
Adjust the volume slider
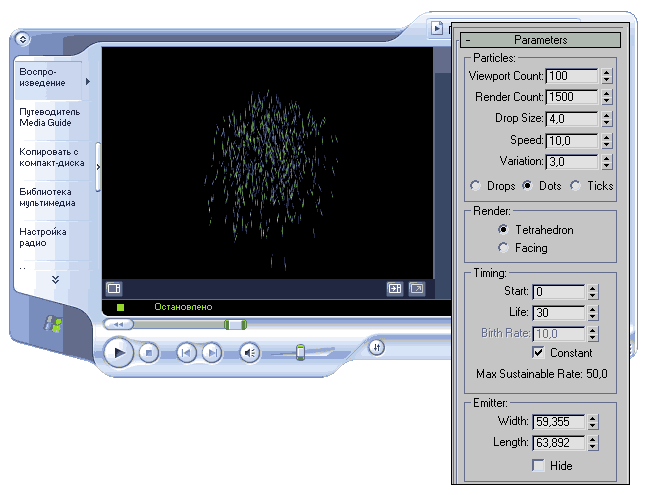click(299, 352)
